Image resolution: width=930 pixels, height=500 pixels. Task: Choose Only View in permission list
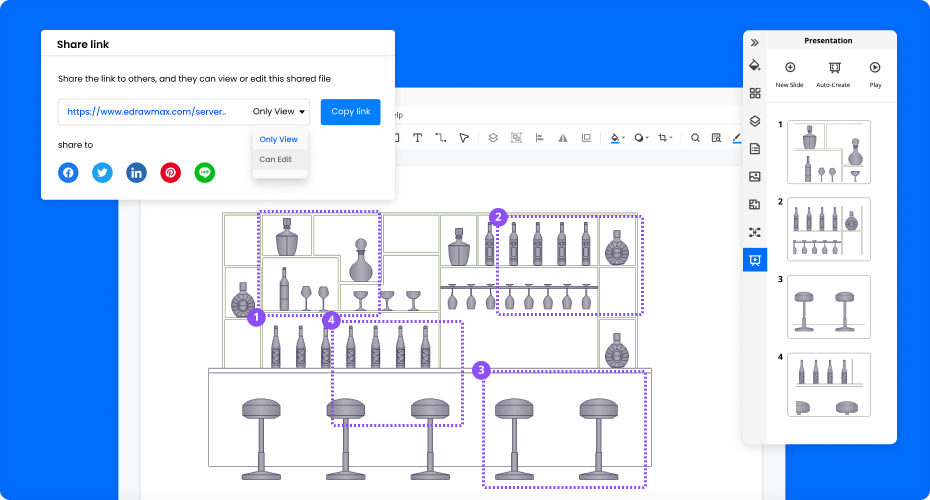point(278,139)
